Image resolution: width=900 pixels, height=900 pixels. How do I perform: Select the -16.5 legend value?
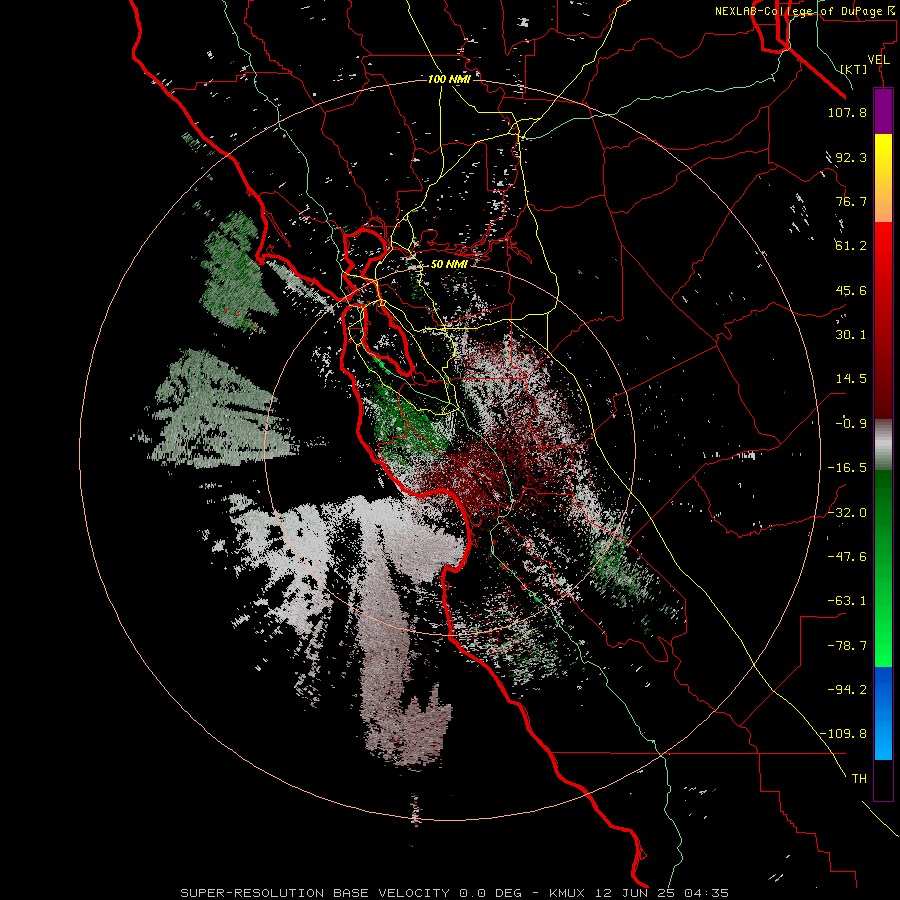point(847,468)
